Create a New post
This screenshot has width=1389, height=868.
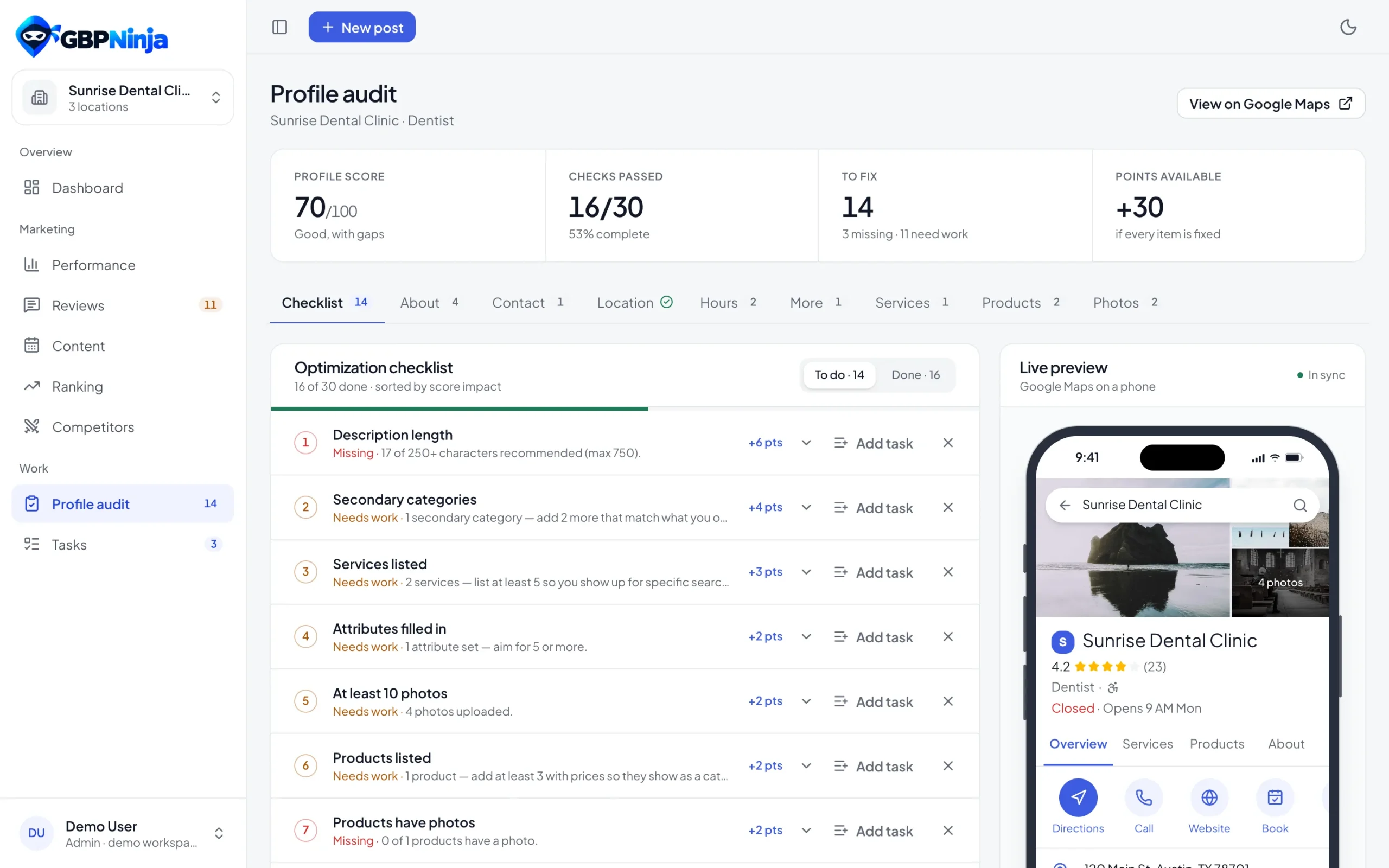coord(361,27)
